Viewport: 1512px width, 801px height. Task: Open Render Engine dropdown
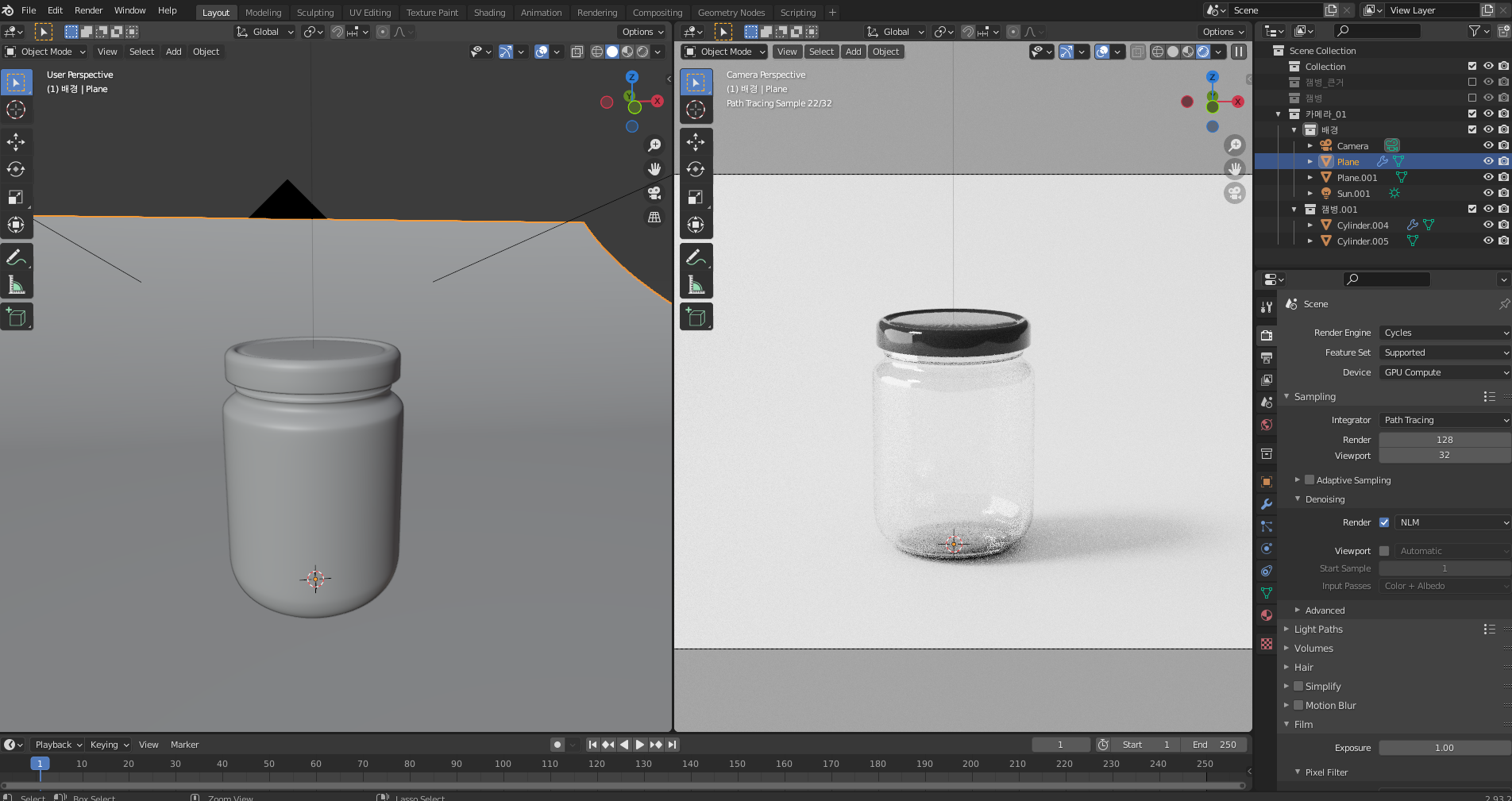tap(1444, 333)
